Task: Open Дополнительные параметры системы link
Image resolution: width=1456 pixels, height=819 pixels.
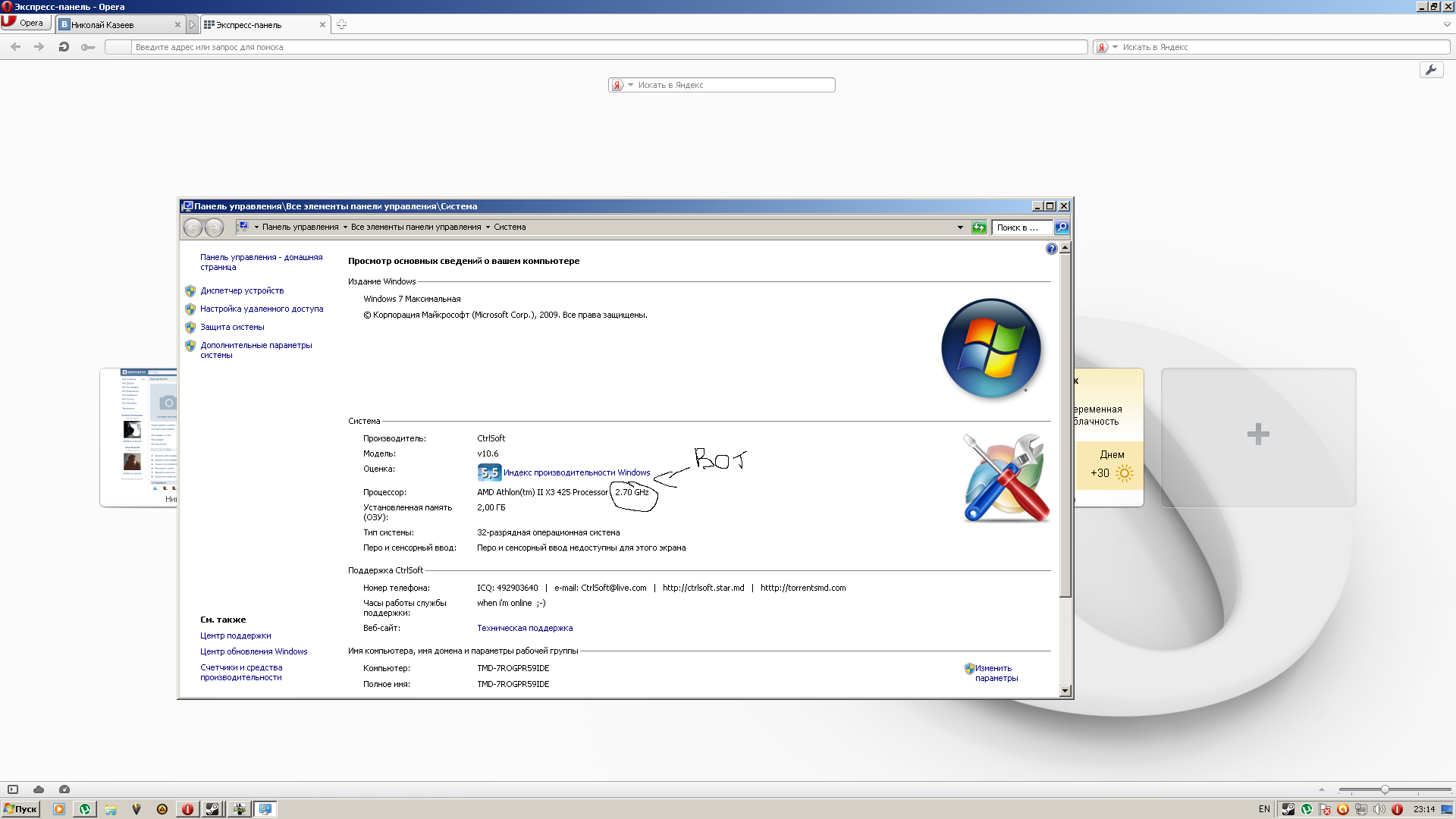Action: [256, 350]
